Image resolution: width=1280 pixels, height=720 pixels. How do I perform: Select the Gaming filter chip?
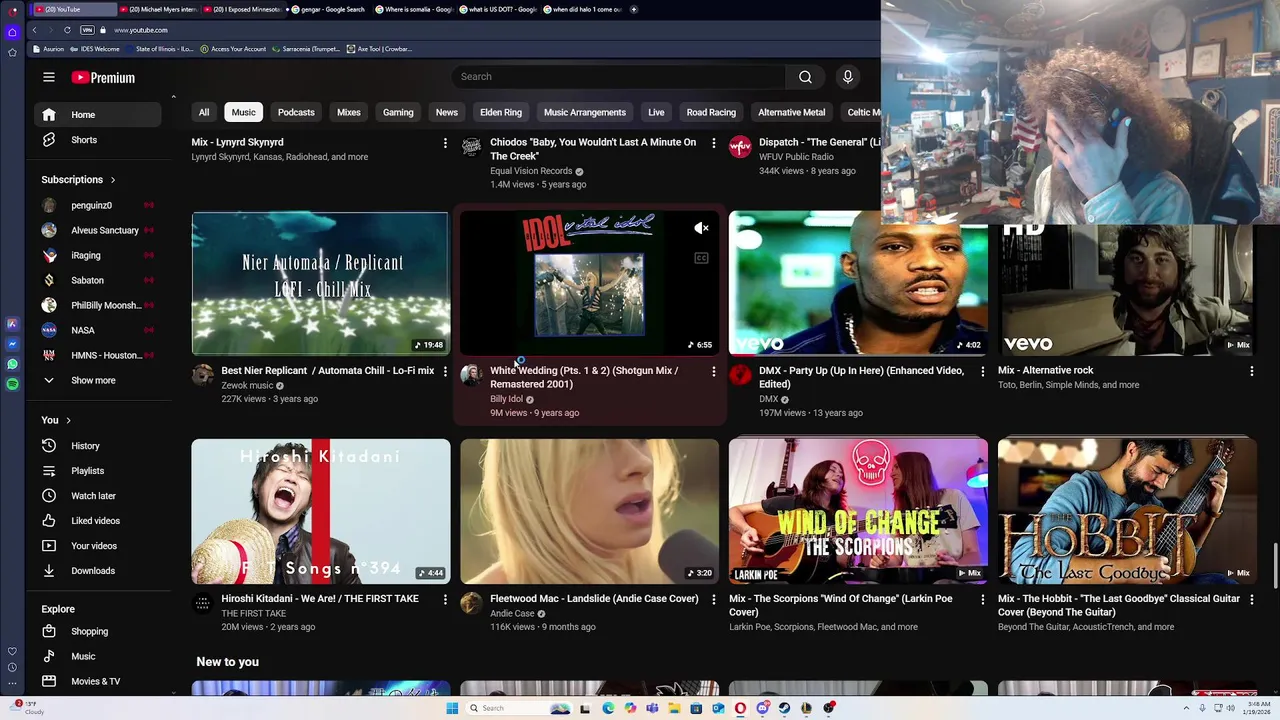coord(398,113)
